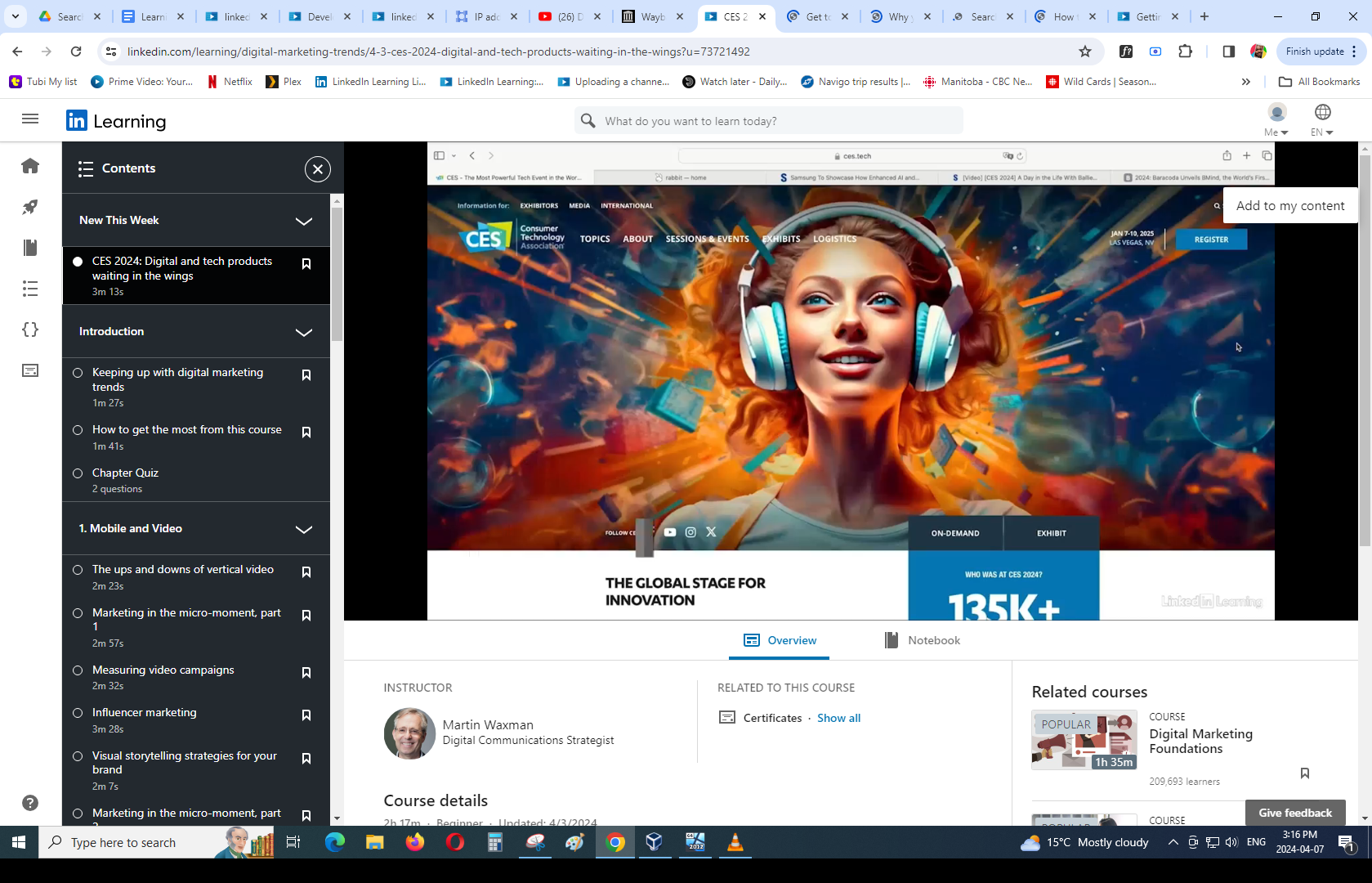
Task: Open the hamburger menu beside Learning logo
Action: click(x=30, y=119)
